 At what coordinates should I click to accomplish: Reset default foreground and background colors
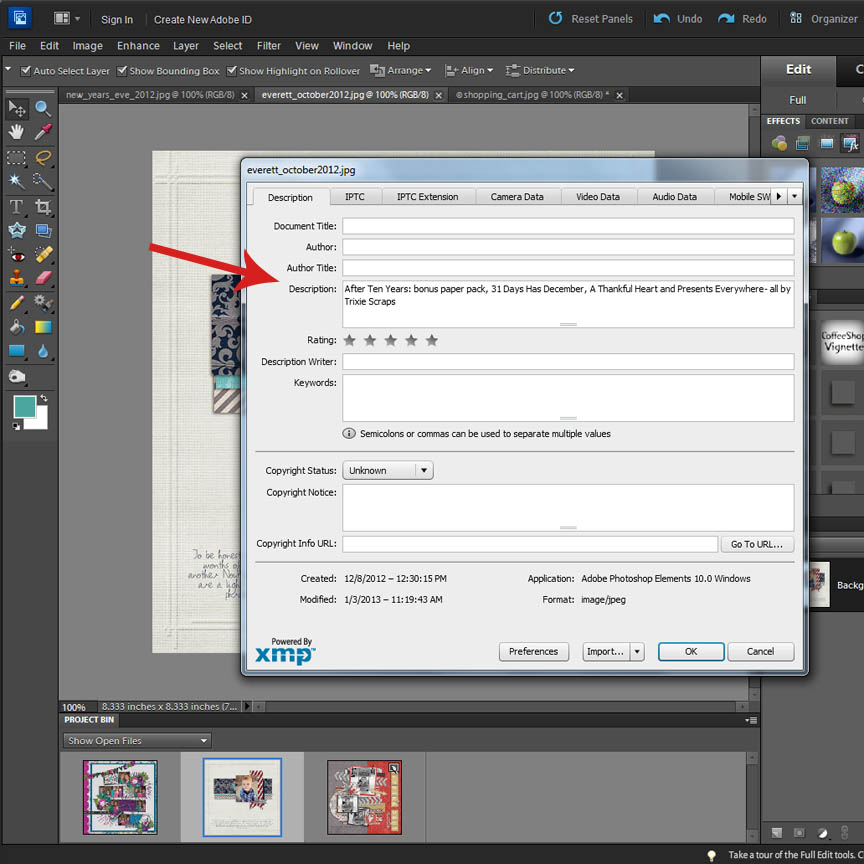click(x=16, y=426)
